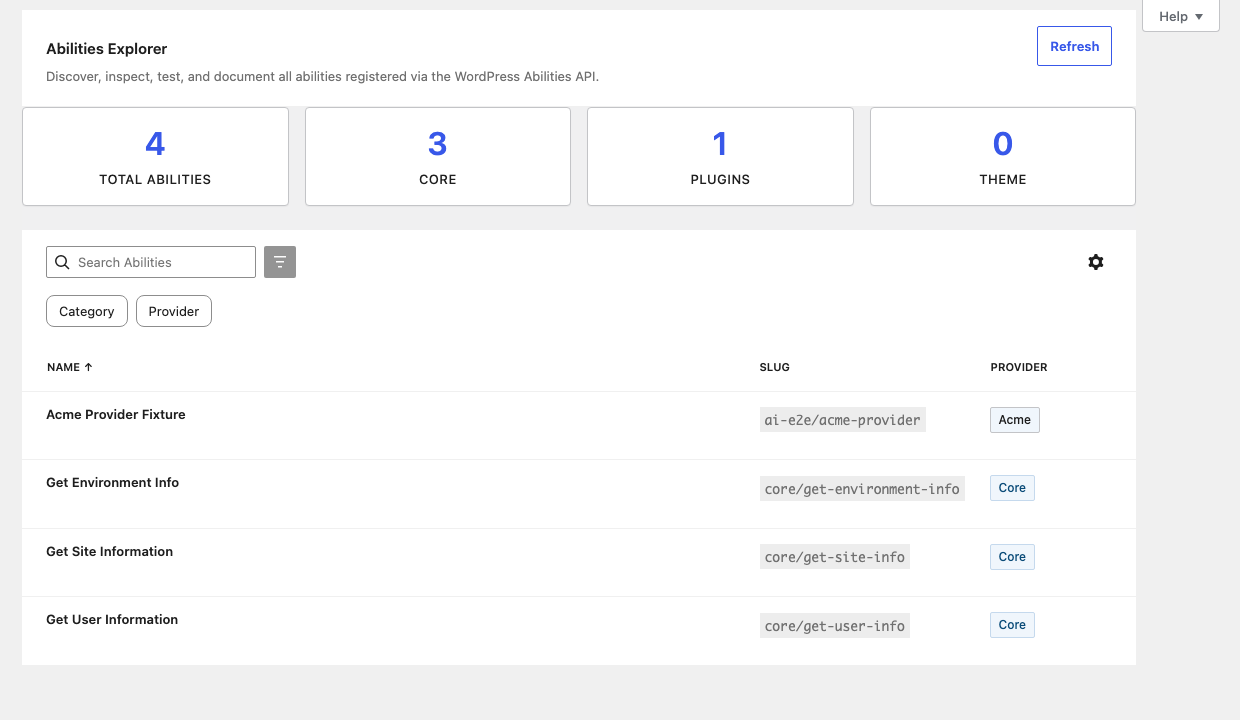
Task: Open the Help dropdown
Action: (x=1181, y=16)
